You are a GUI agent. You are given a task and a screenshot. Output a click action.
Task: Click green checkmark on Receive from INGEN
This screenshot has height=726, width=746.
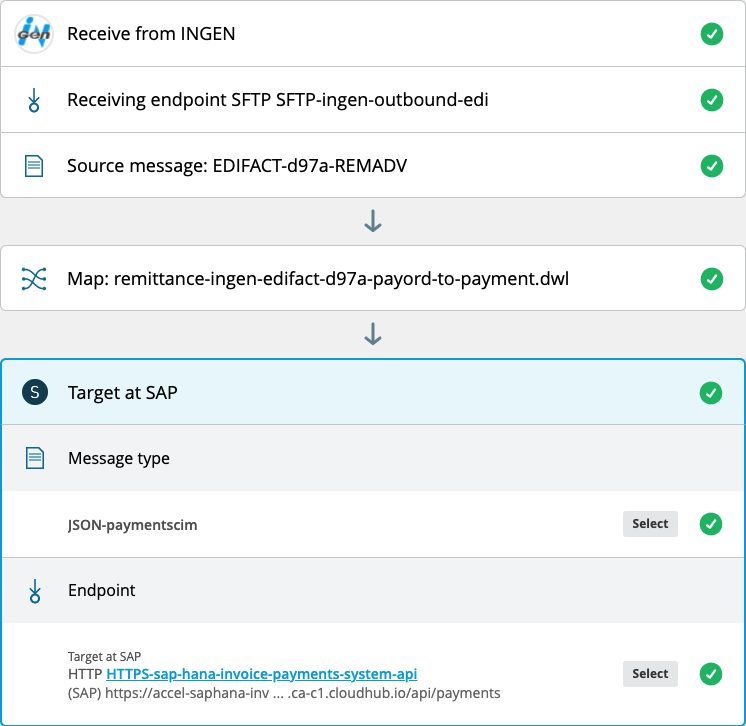coord(712,34)
